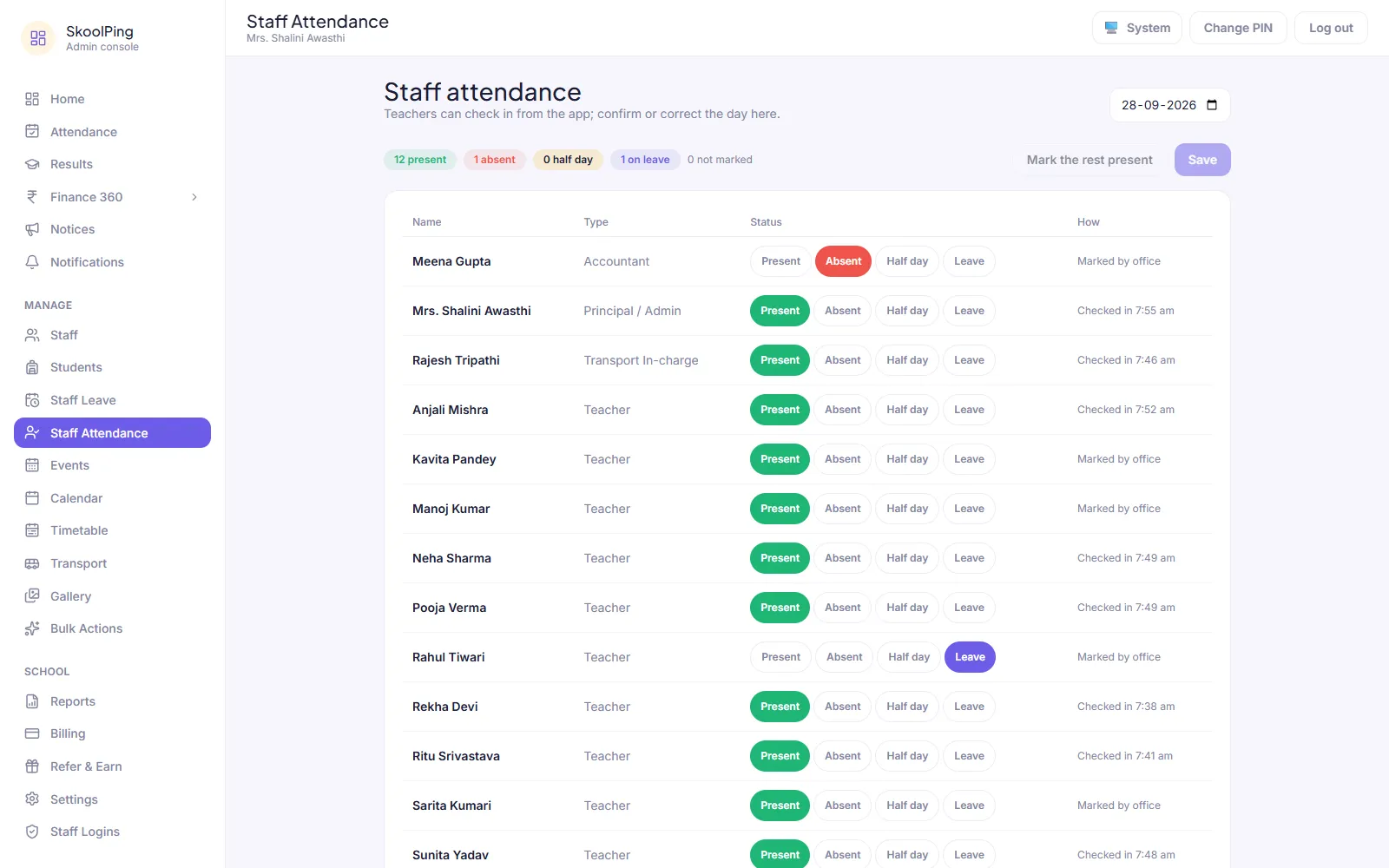Click the Settings gear icon

tap(32, 799)
